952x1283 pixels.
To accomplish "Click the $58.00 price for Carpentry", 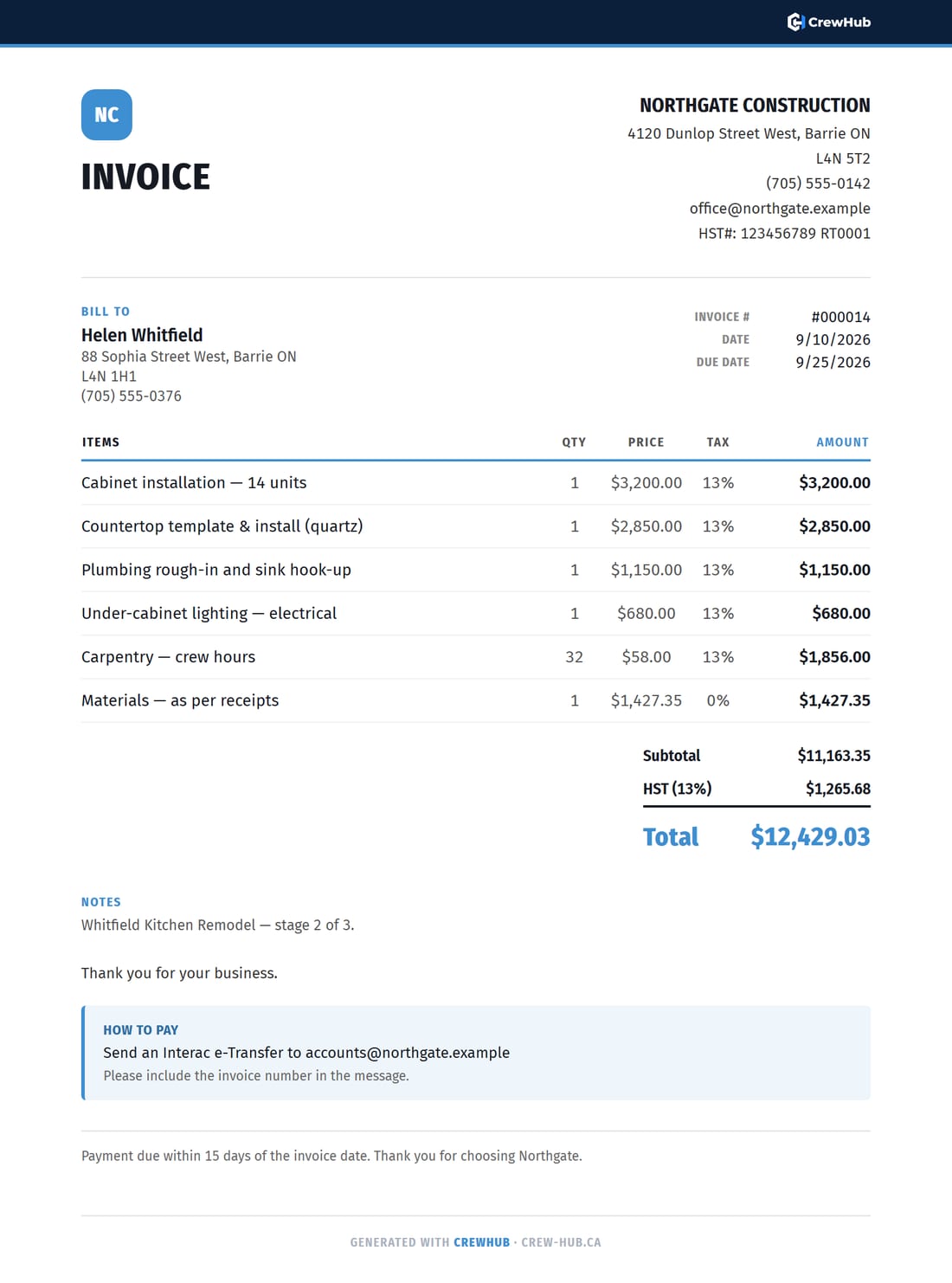I will point(646,657).
